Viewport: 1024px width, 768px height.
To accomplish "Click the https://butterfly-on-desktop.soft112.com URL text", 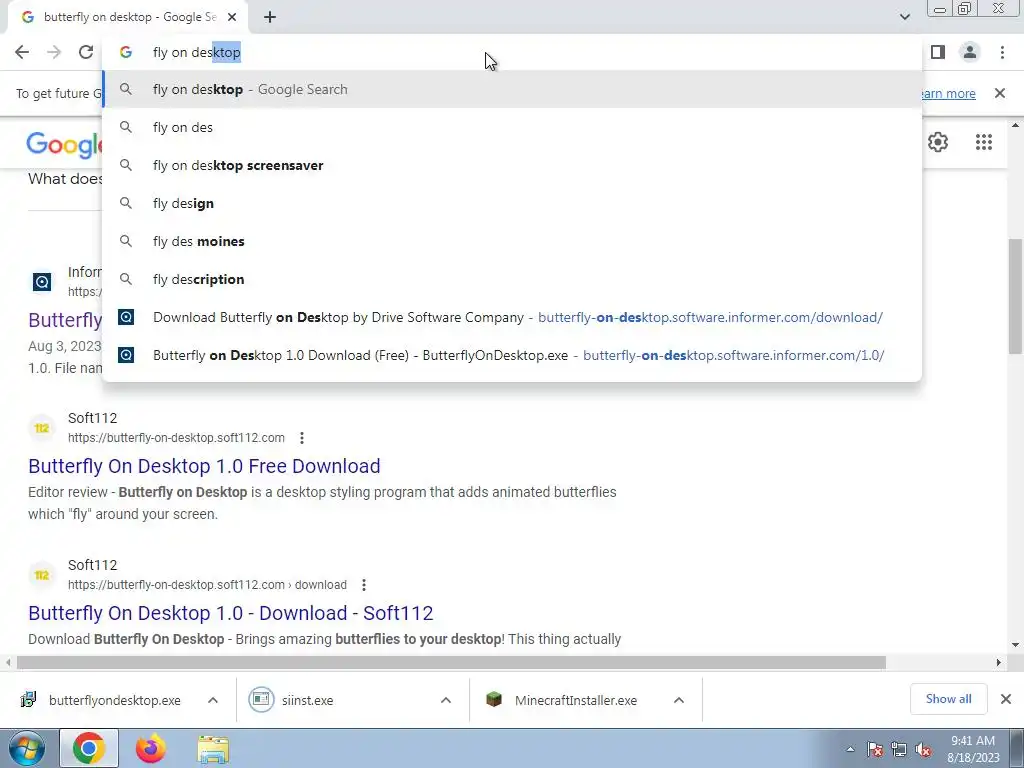I will [x=176, y=438].
